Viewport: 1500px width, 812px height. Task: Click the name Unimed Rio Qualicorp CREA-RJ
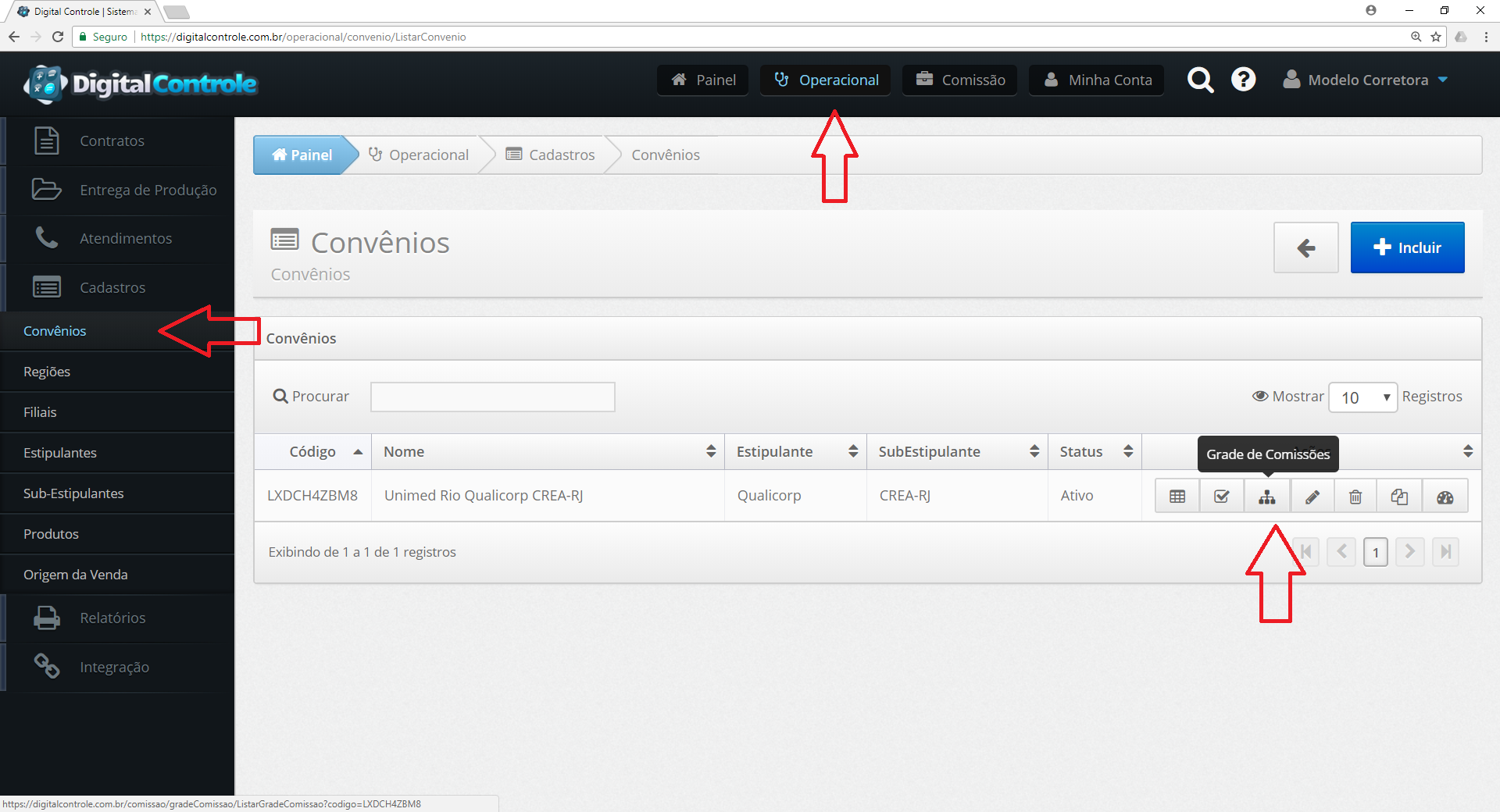pos(484,496)
